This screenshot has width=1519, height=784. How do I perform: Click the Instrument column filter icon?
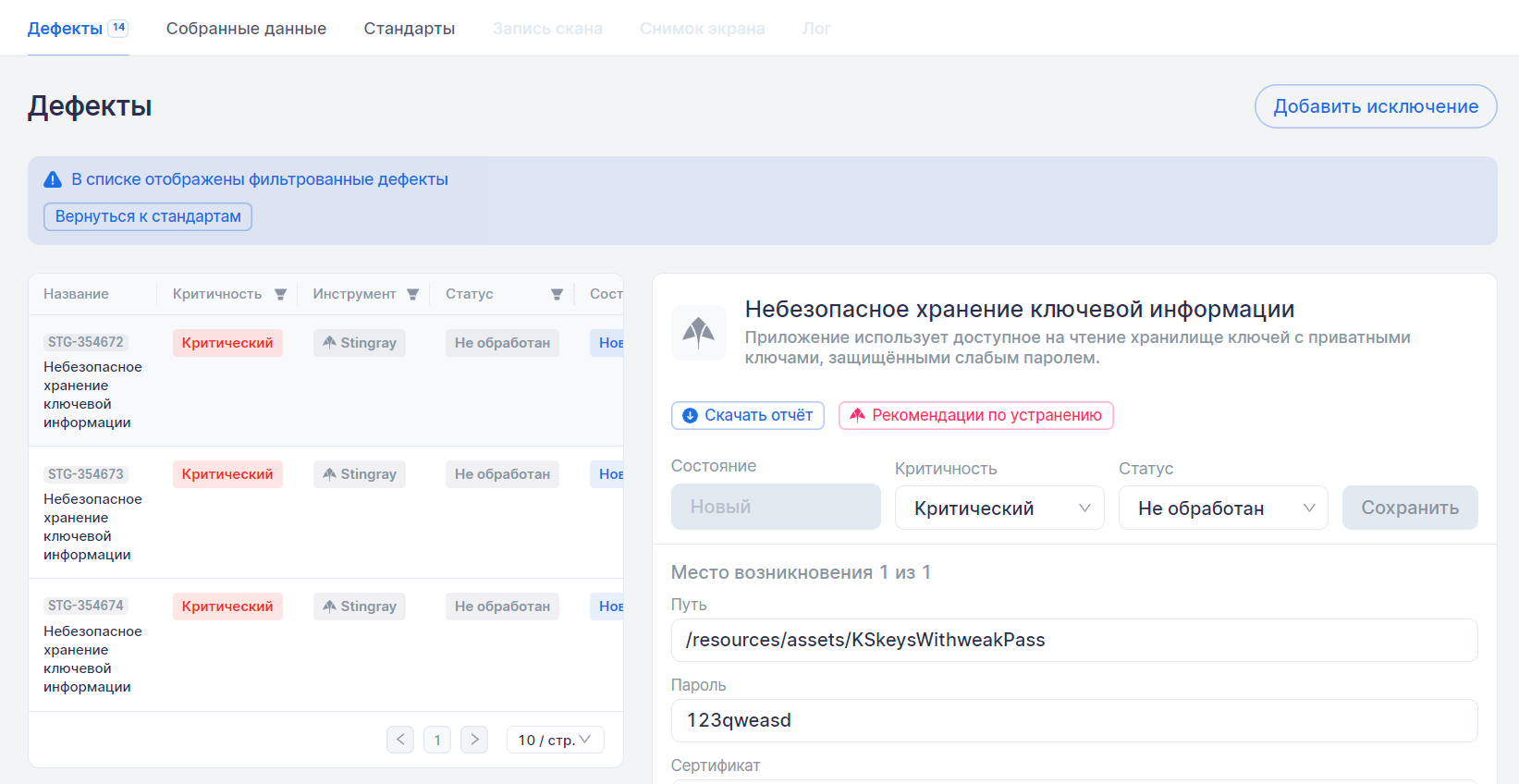pyautogui.click(x=412, y=294)
